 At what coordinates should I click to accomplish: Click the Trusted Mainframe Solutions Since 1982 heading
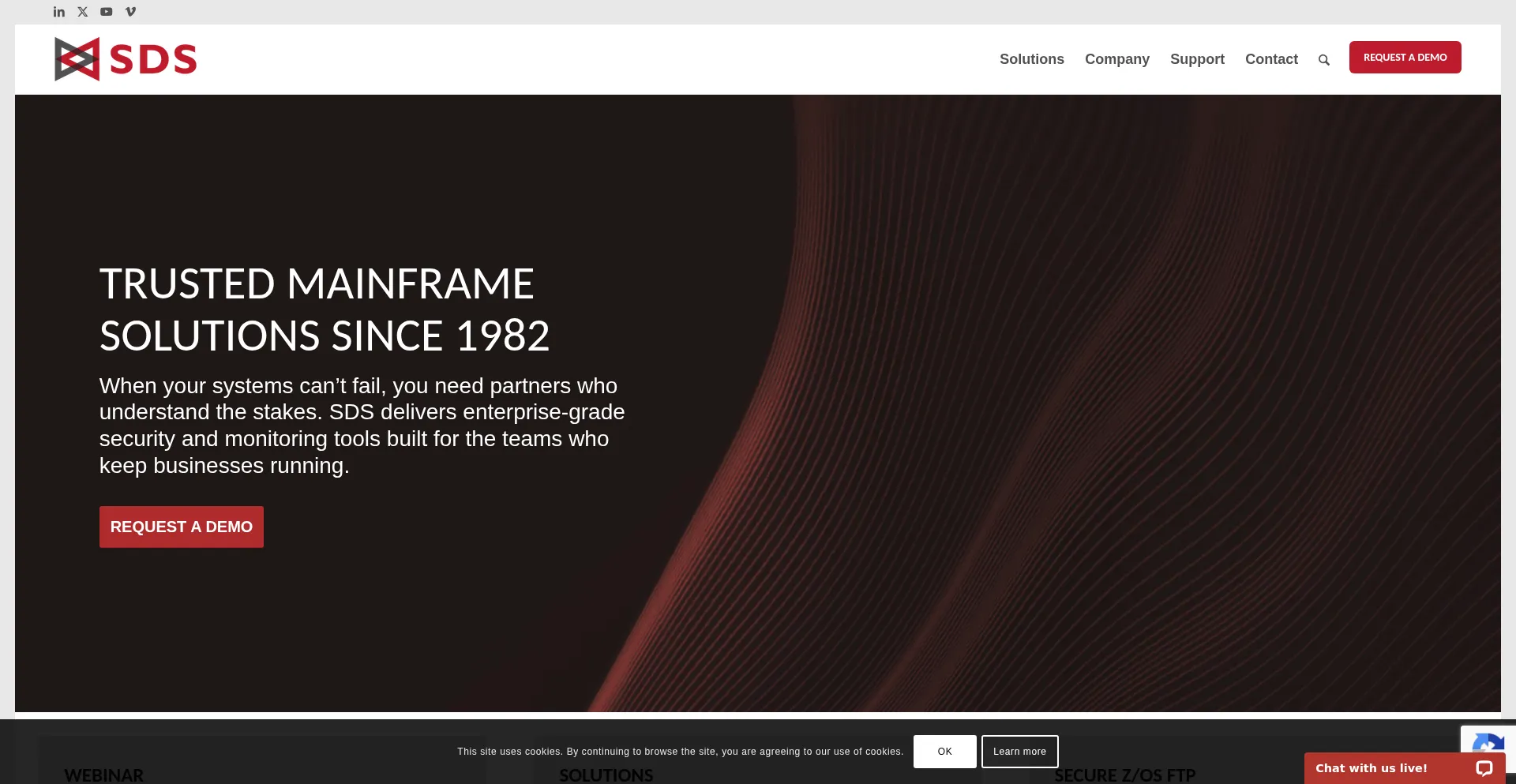point(325,309)
